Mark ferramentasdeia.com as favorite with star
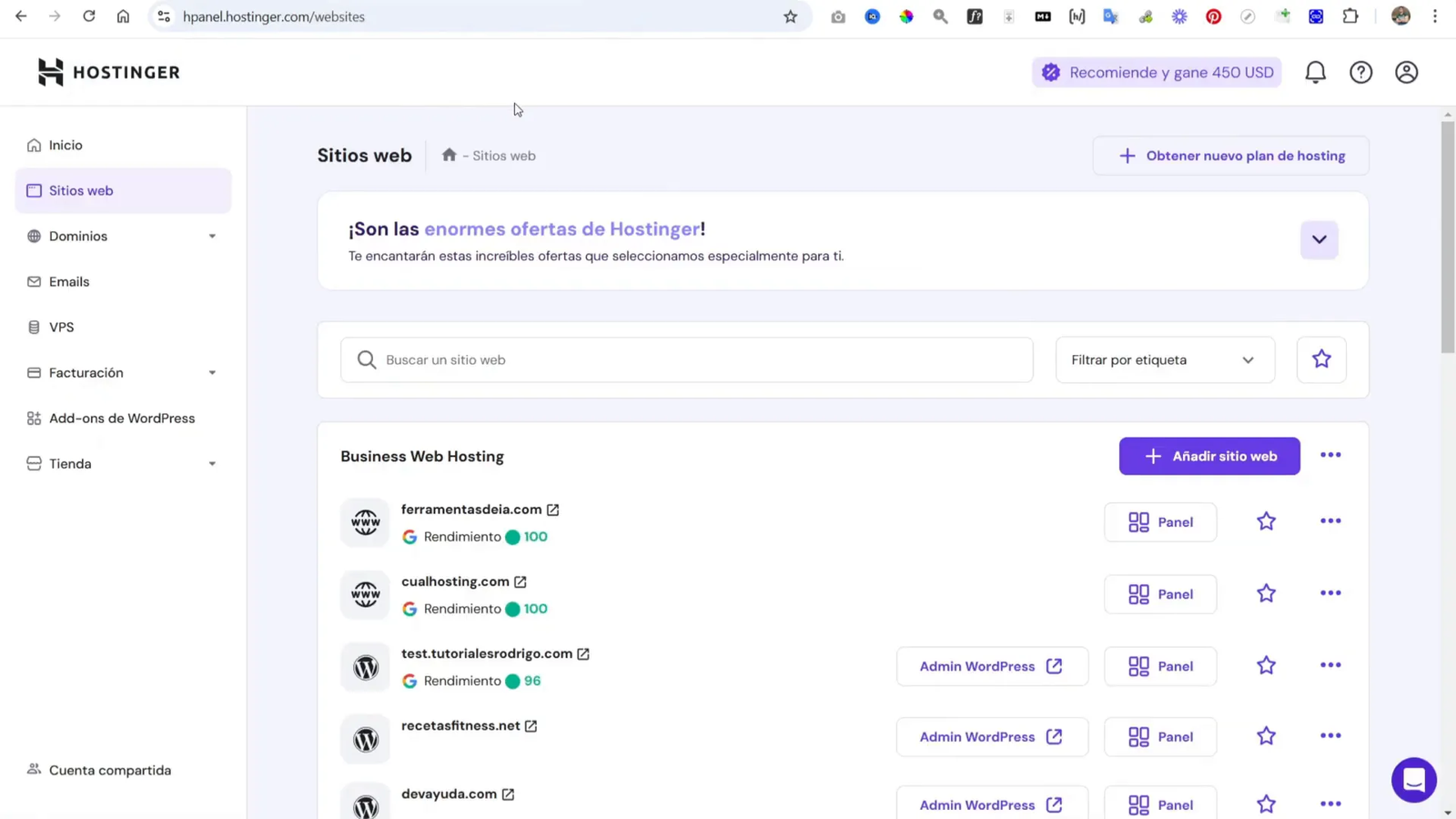 pos(1266,521)
